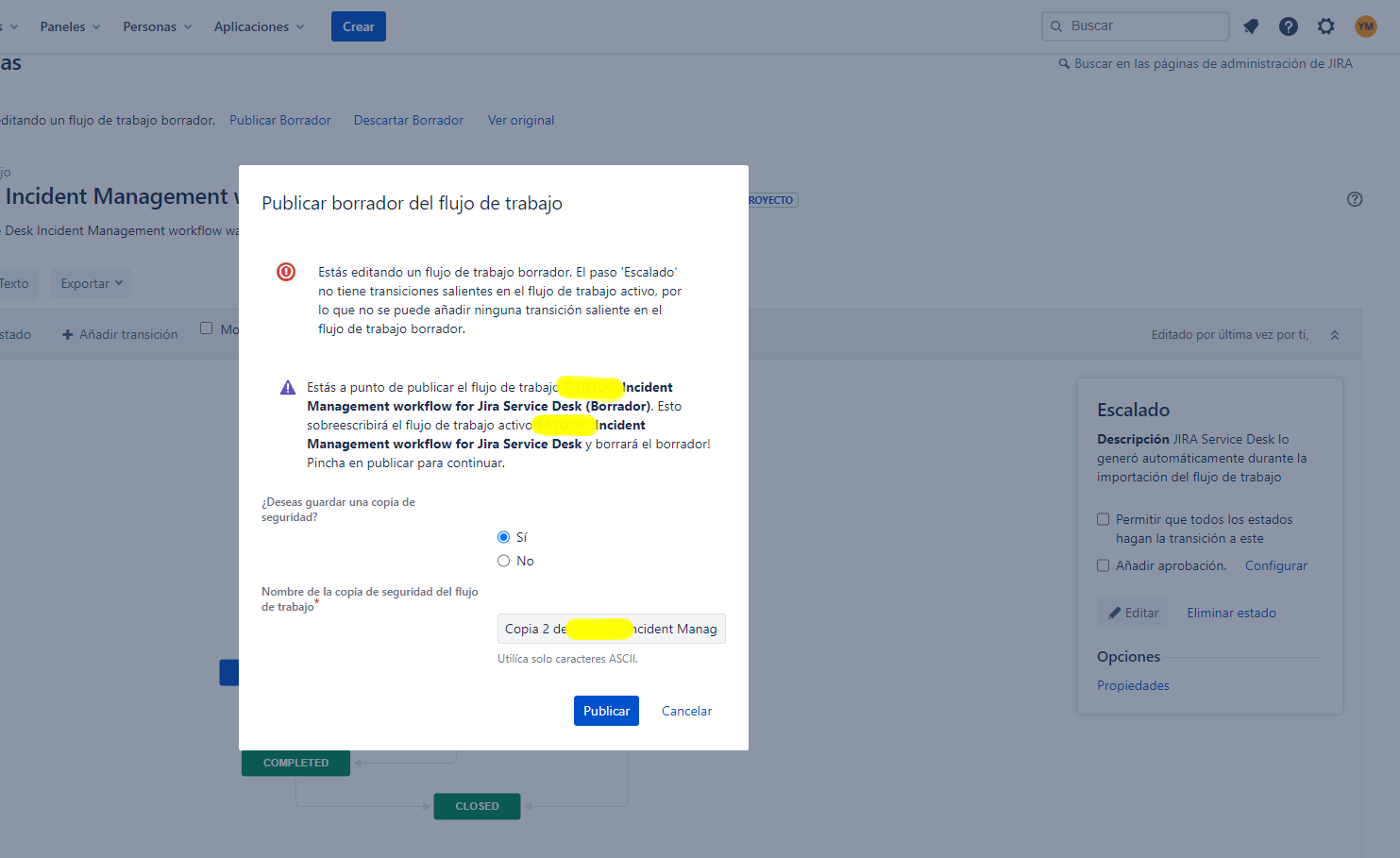Enable the 'Añadir aprobación' checkbox
The image size is (1400, 858).
[x=1103, y=565]
